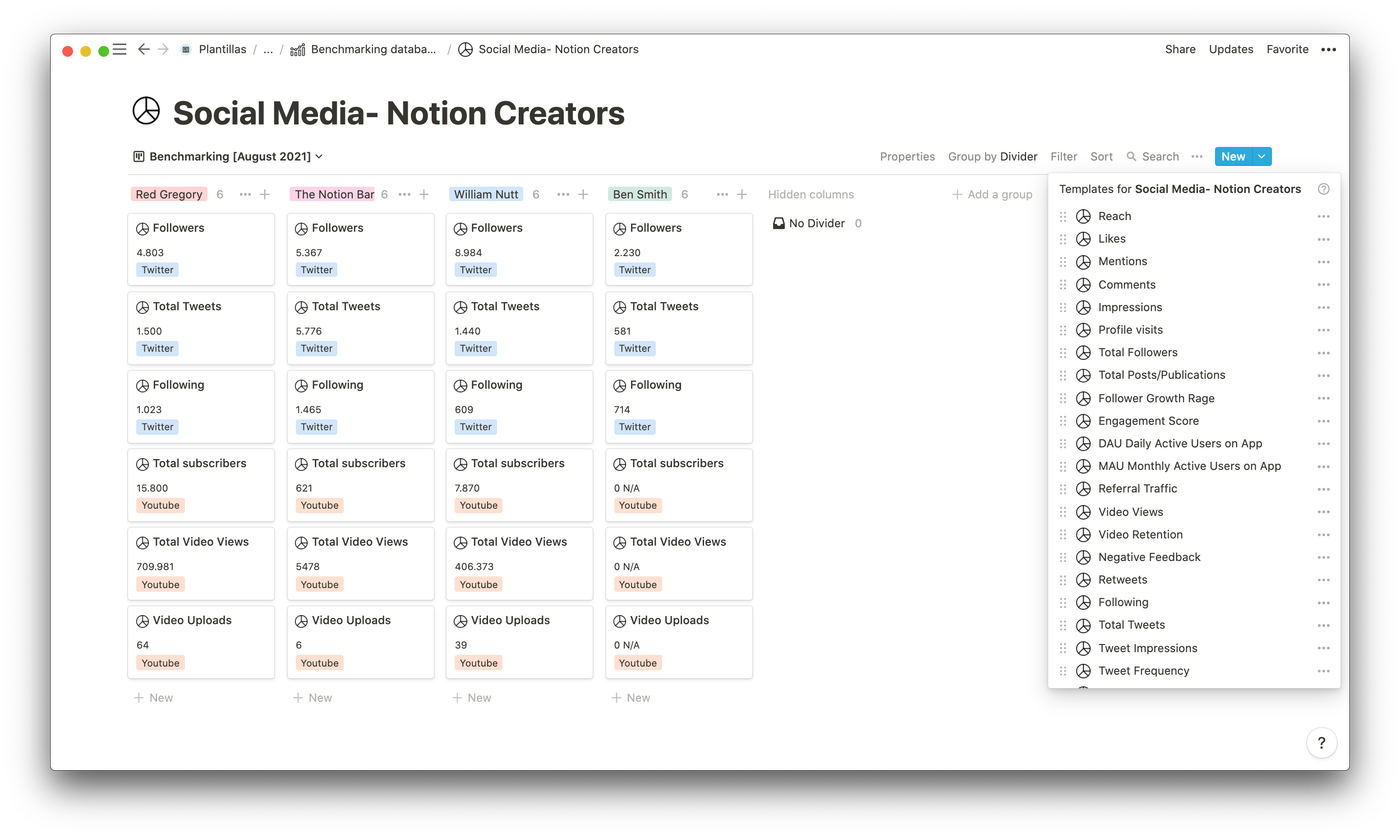Click the pie-chart page icon next to the title
The height and width of the screenshot is (837, 1400).
click(146, 111)
